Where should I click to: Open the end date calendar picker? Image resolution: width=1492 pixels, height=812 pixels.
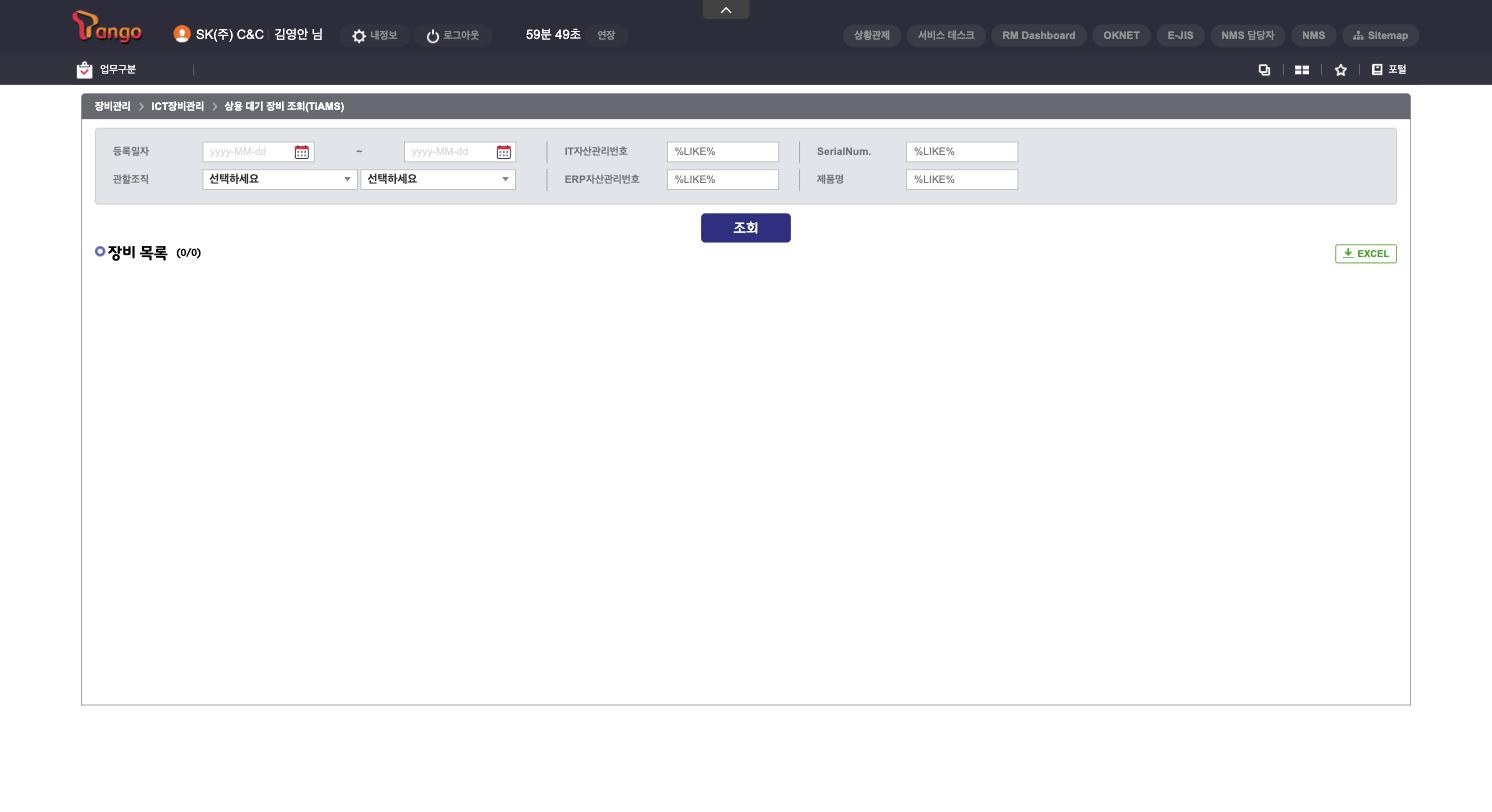504,152
